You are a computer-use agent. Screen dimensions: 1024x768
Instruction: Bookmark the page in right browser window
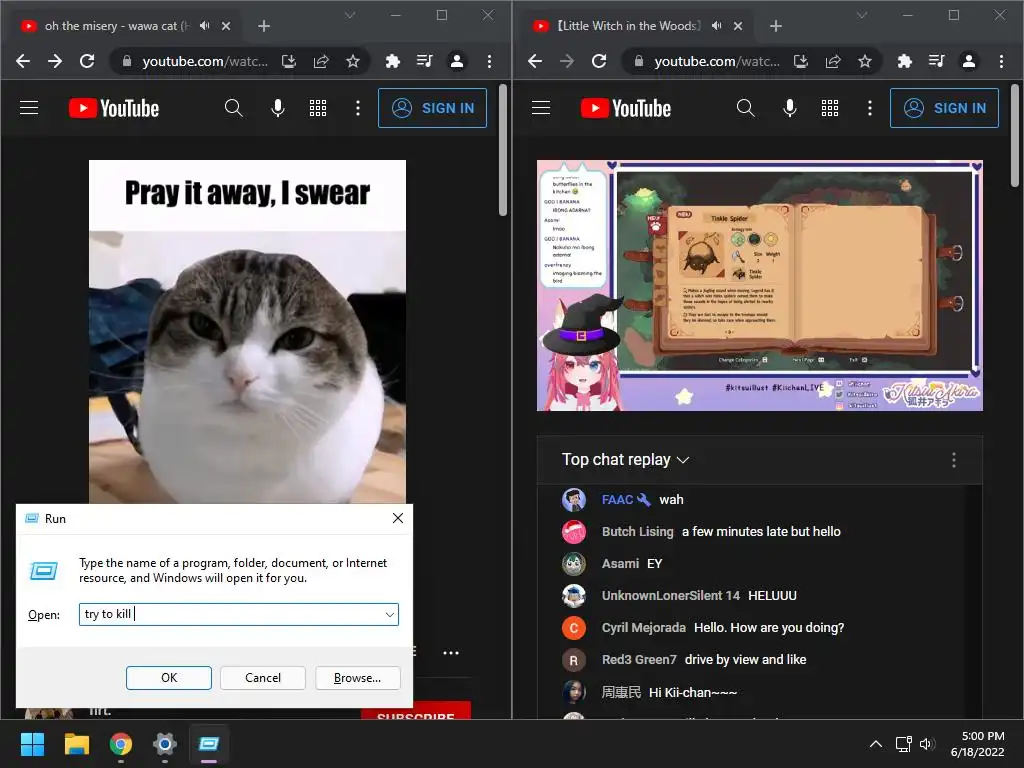point(865,61)
